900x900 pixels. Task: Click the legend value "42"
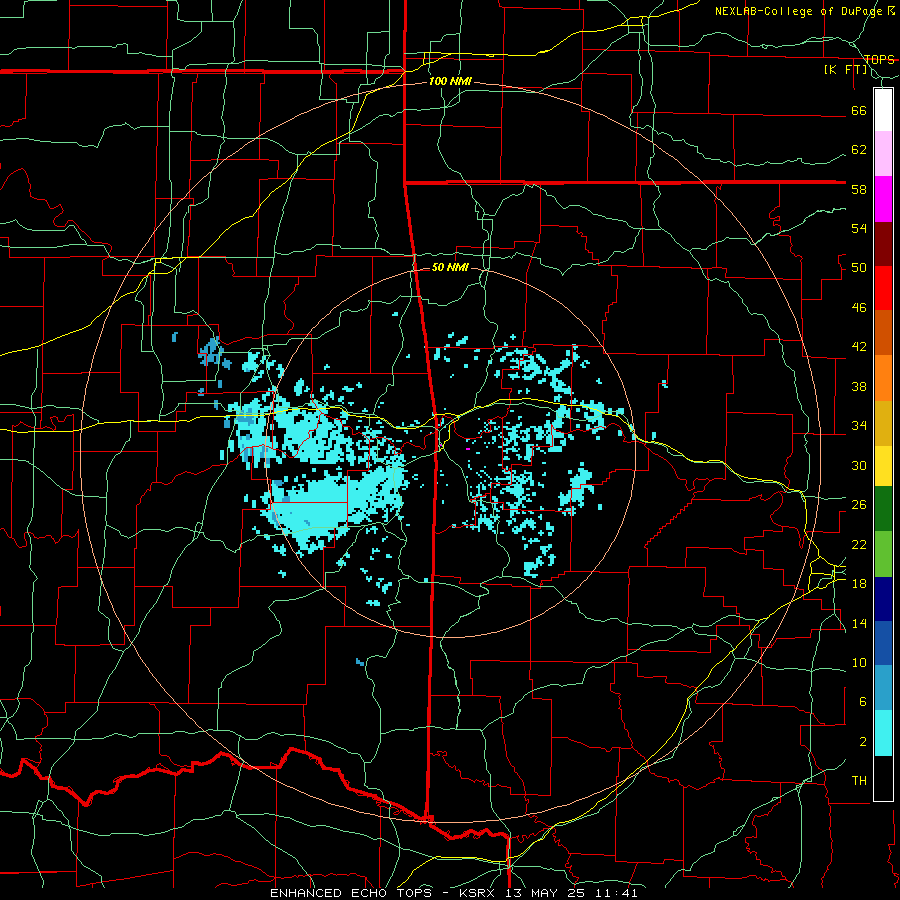(x=859, y=347)
